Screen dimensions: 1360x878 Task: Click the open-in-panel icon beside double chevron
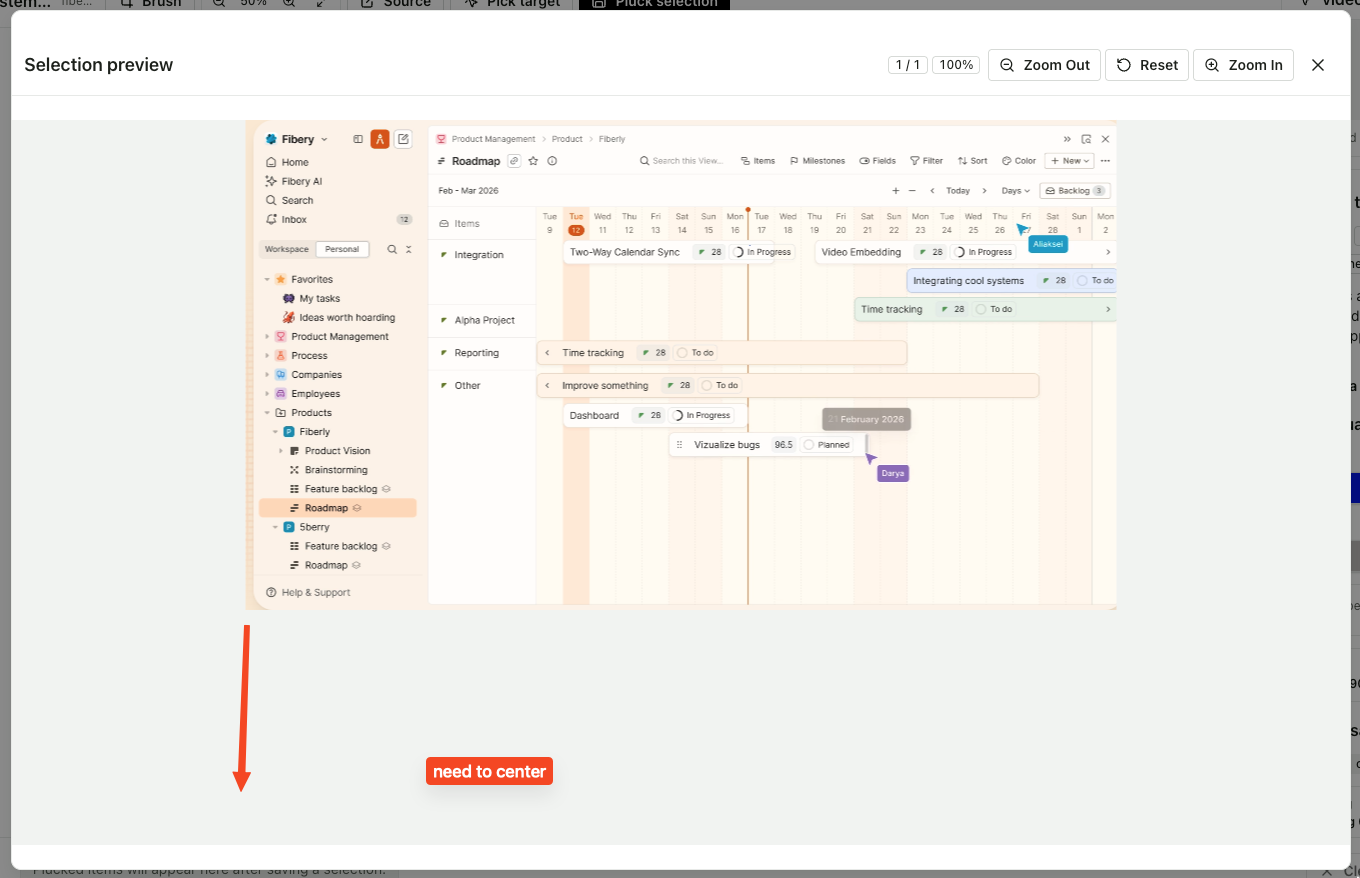coord(1086,139)
